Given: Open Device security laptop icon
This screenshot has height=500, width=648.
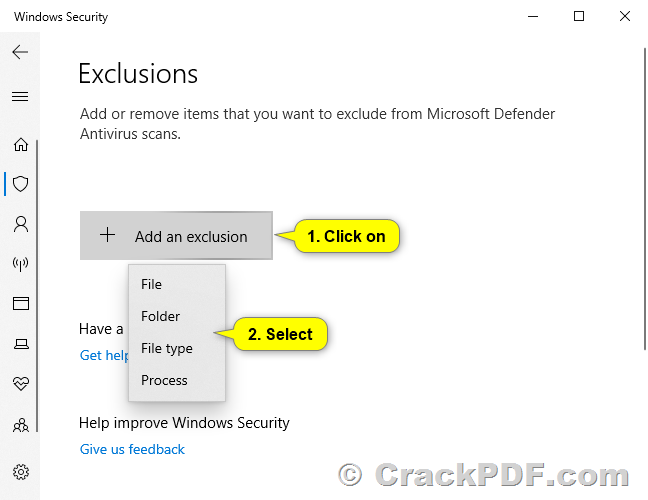Looking at the screenshot, I should (x=21, y=344).
